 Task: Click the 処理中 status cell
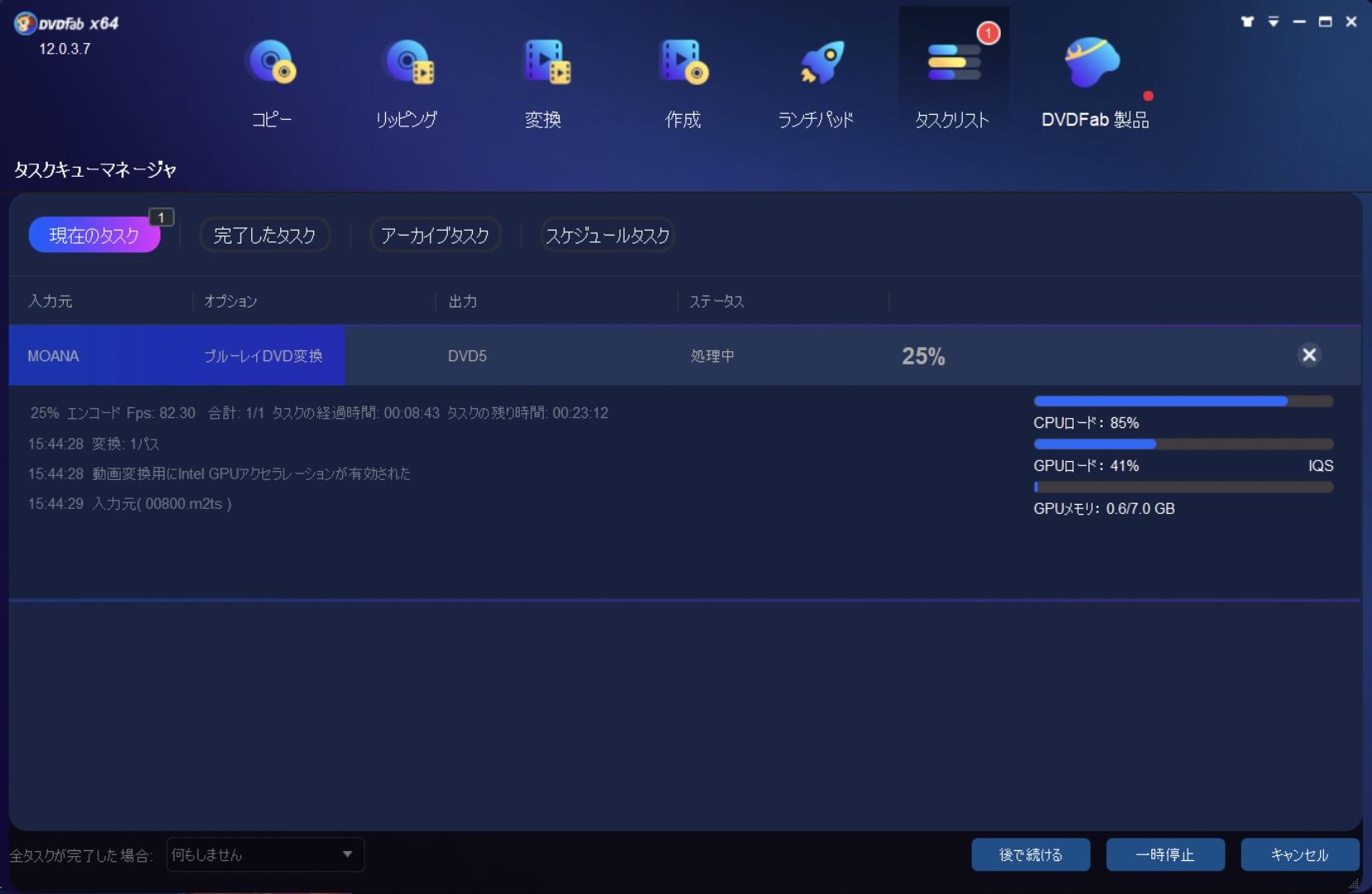[712, 356]
